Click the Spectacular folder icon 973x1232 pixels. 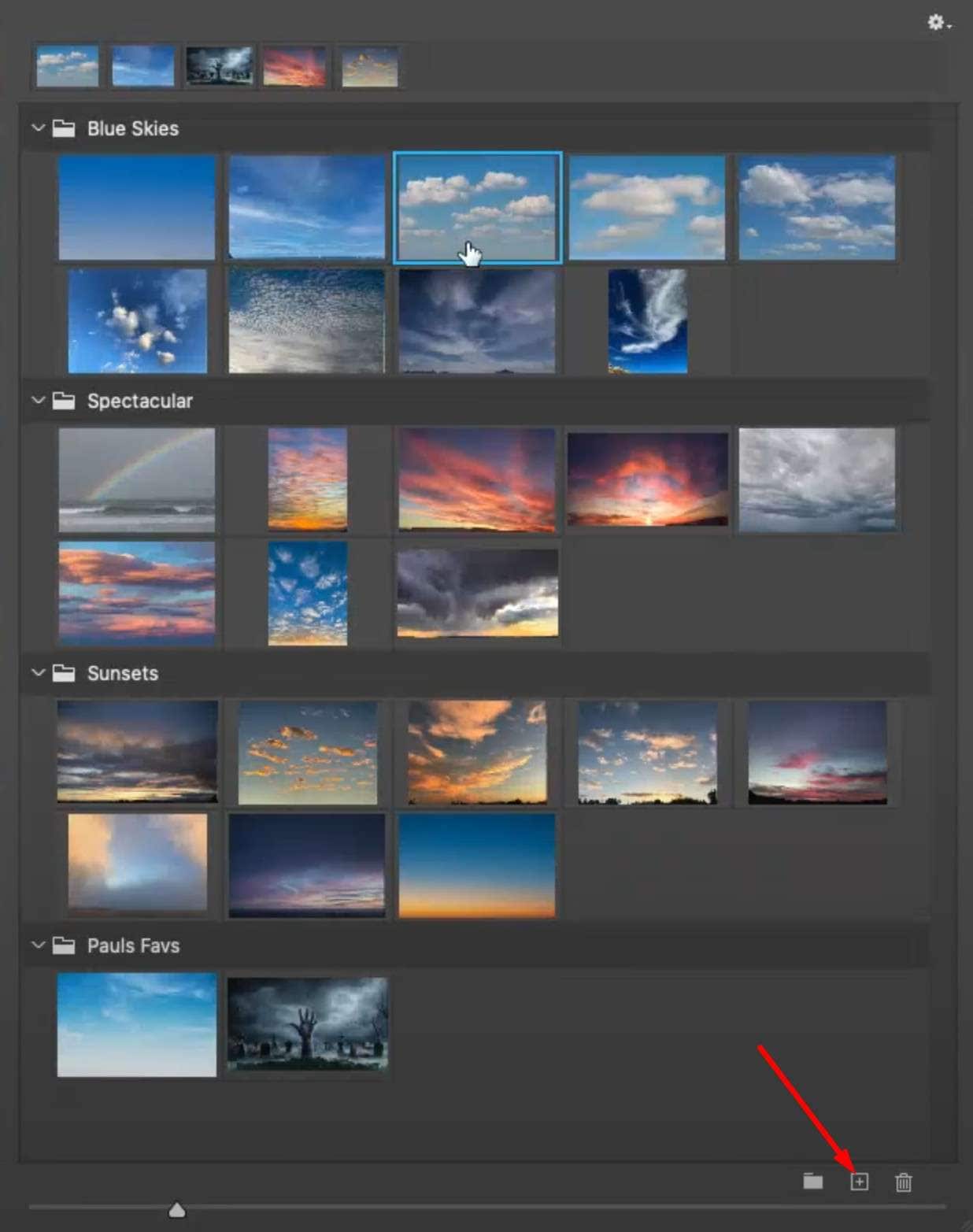pyautogui.click(x=64, y=401)
